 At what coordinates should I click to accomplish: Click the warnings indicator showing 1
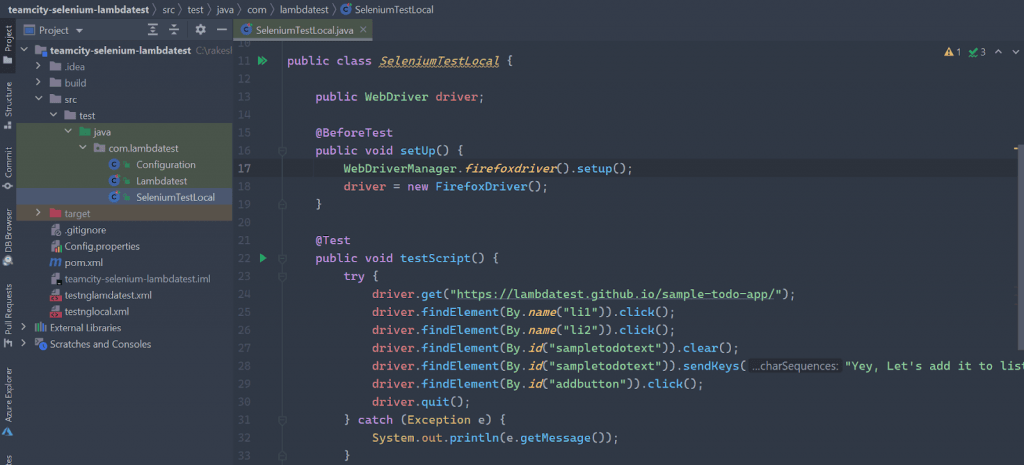952,52
